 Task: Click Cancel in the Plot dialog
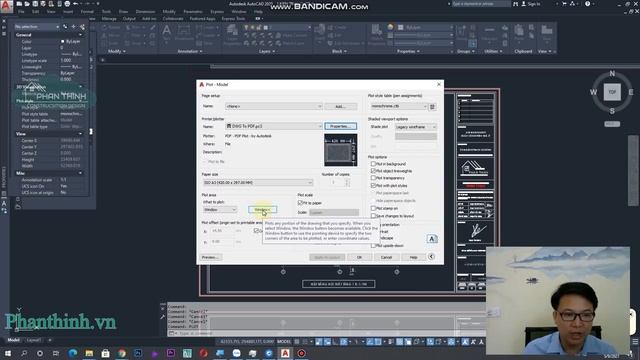coord(386,257)
